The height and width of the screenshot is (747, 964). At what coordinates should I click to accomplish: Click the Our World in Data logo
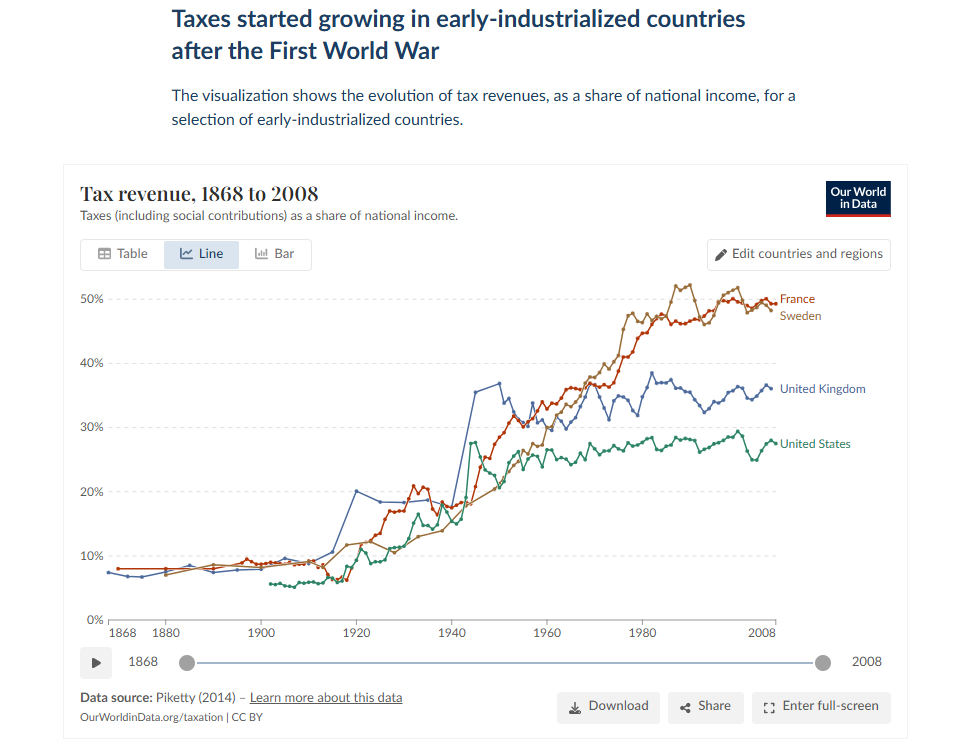pos(858,198)
